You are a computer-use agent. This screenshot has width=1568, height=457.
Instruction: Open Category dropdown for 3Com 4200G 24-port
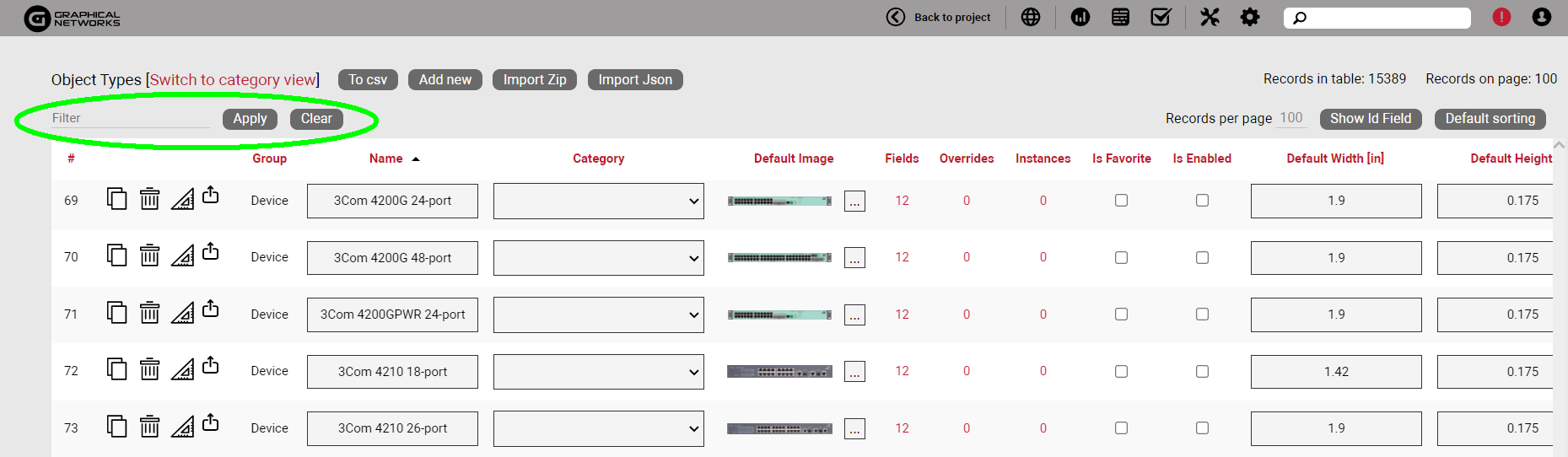[598, 202]
